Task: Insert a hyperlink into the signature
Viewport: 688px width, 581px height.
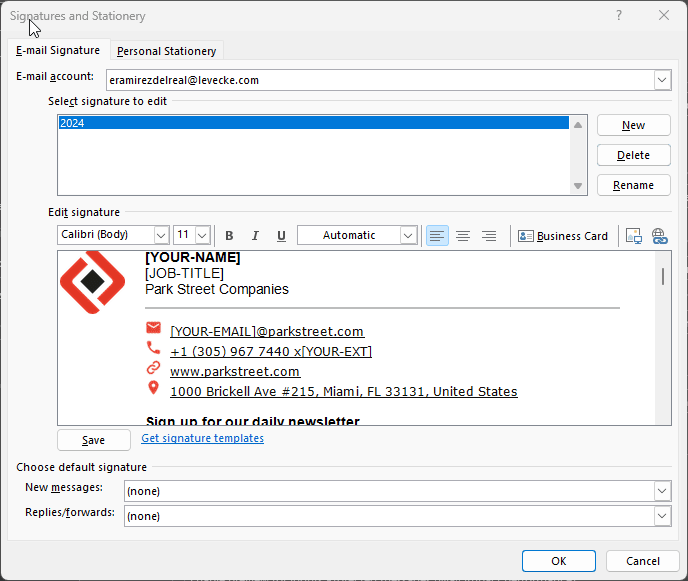Action: tap(659, 236)
